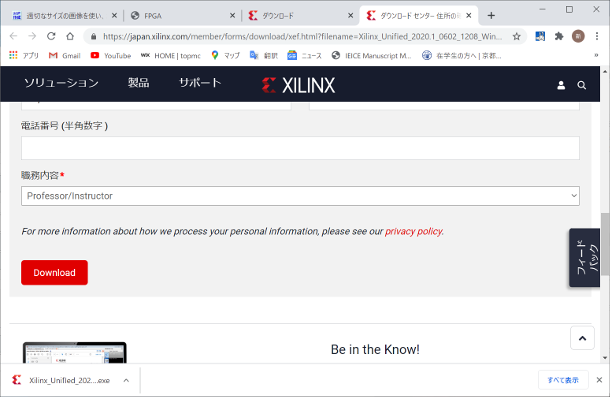This screenshot has width=610, height=397.
Task: Click the red Download button
Action: [54, 272]
